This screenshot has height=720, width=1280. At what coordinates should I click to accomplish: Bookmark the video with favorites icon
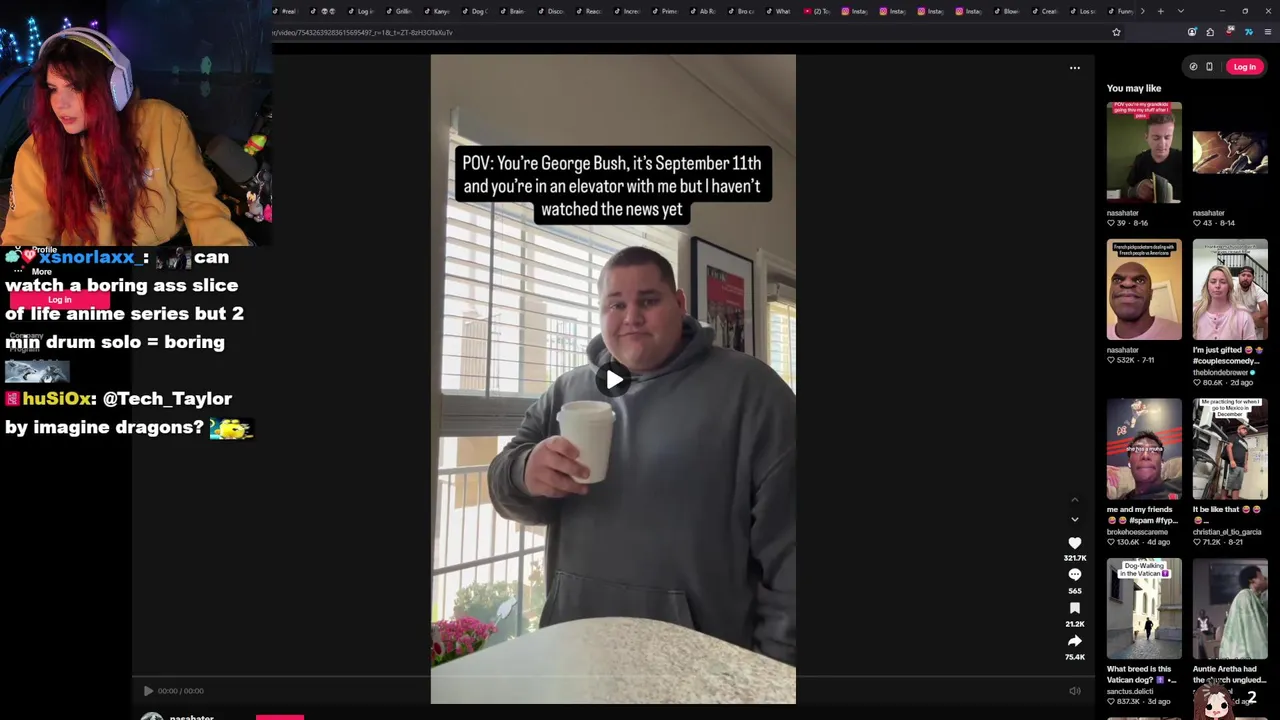[x=1075, y=608]
